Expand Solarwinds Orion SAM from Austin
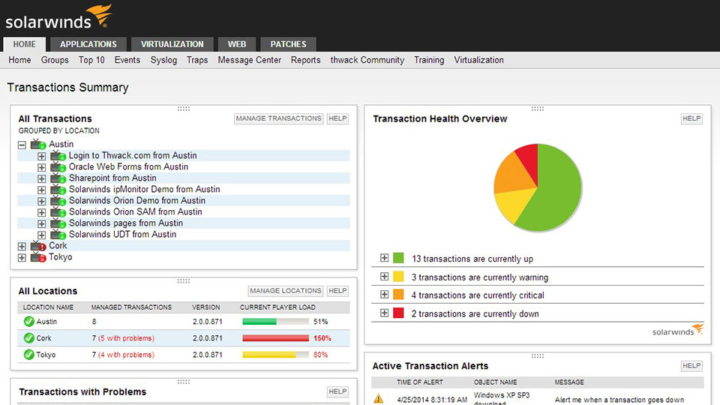Viewport: 720px width, 405px height. 41,212
